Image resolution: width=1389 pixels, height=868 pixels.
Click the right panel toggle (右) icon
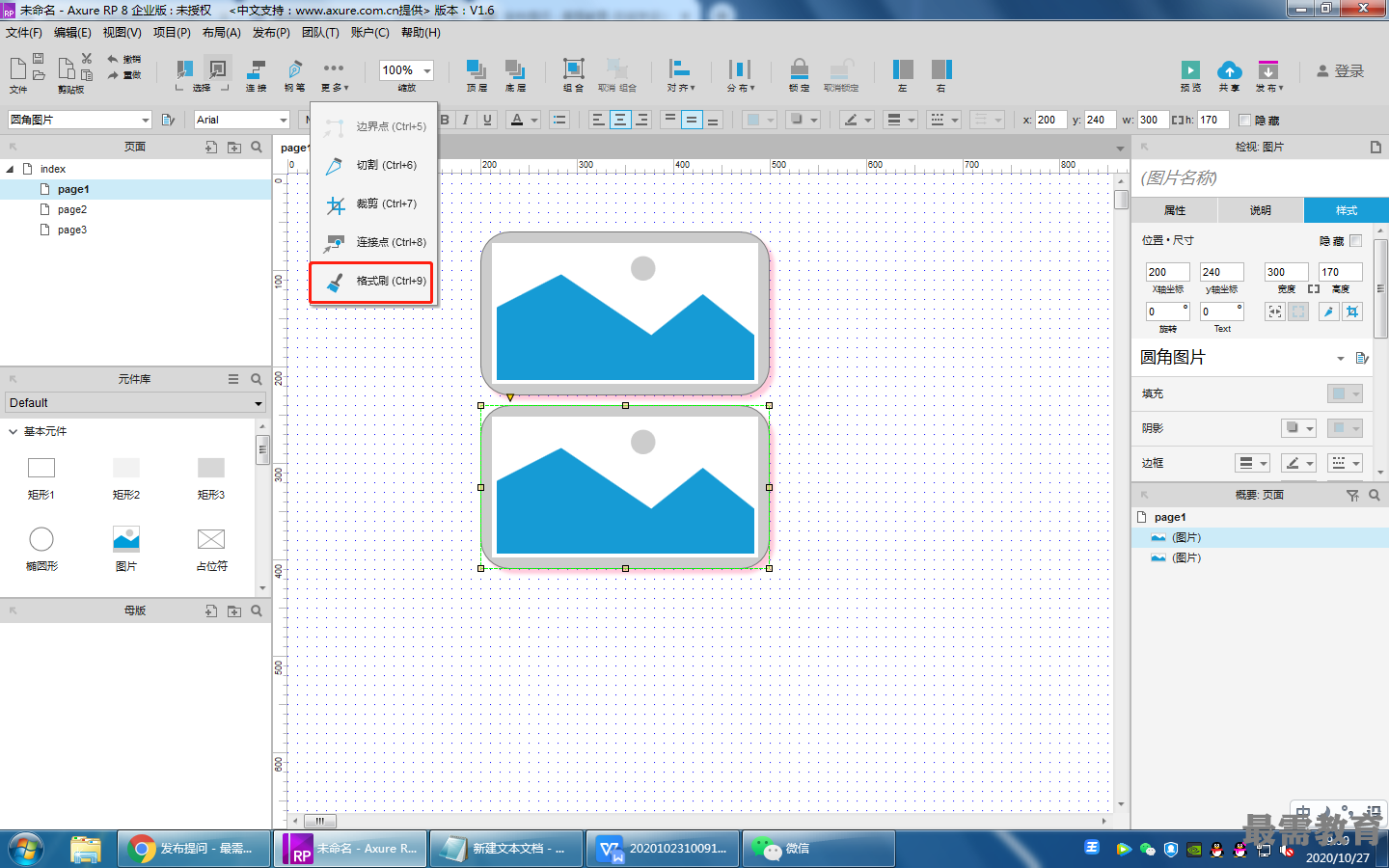(x=941, y=69)
